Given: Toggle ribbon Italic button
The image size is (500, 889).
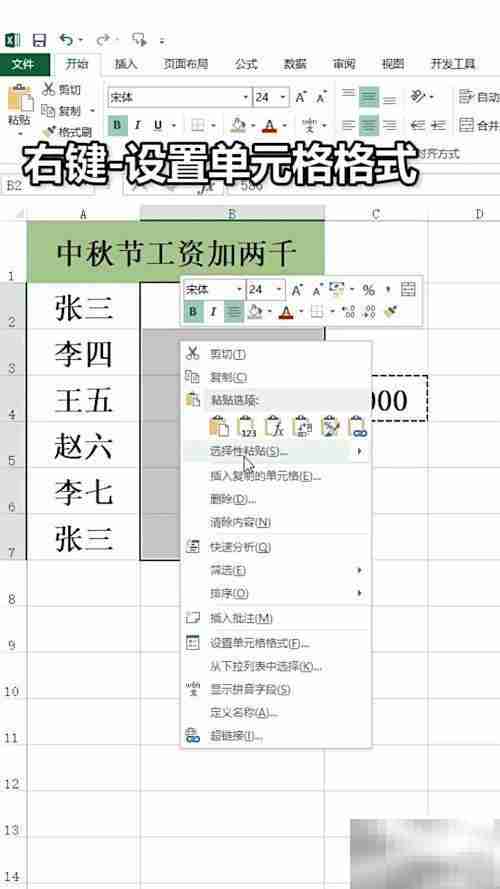Looking at the screenshot, I should pyautogui.click(x=137, y=125).
